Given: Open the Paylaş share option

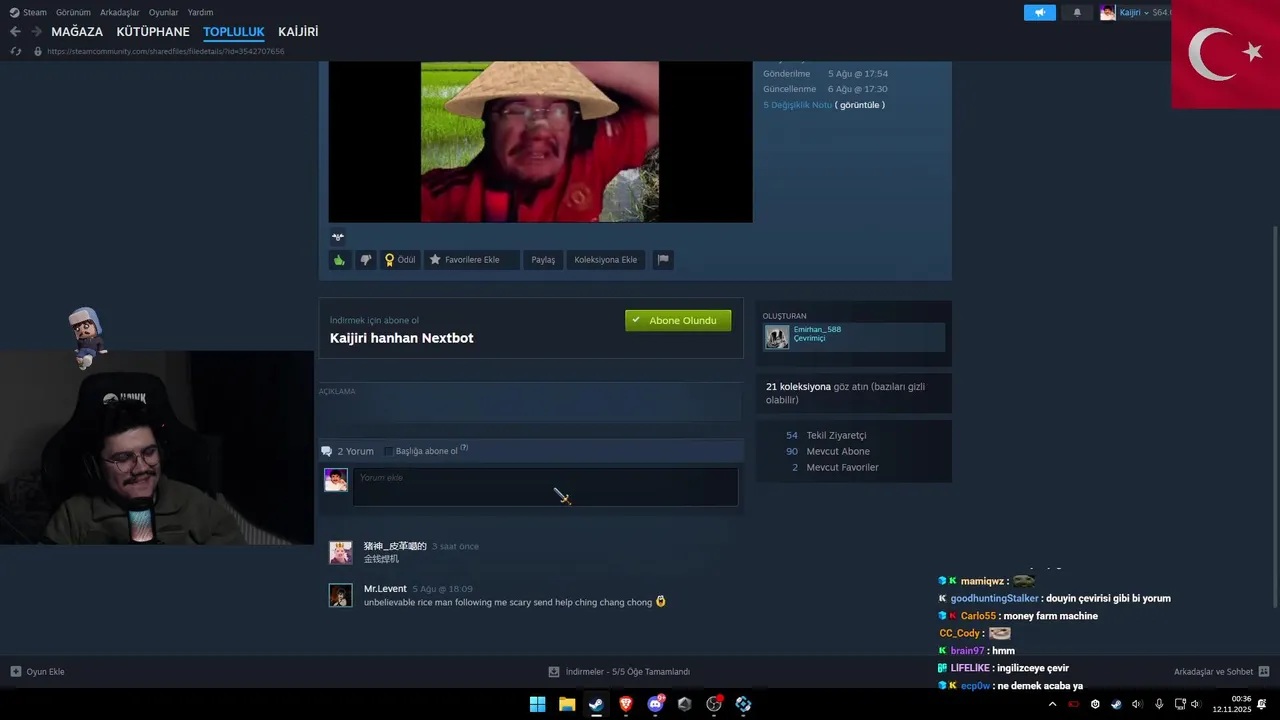Looking at the screenshot, I should [543, 260].
